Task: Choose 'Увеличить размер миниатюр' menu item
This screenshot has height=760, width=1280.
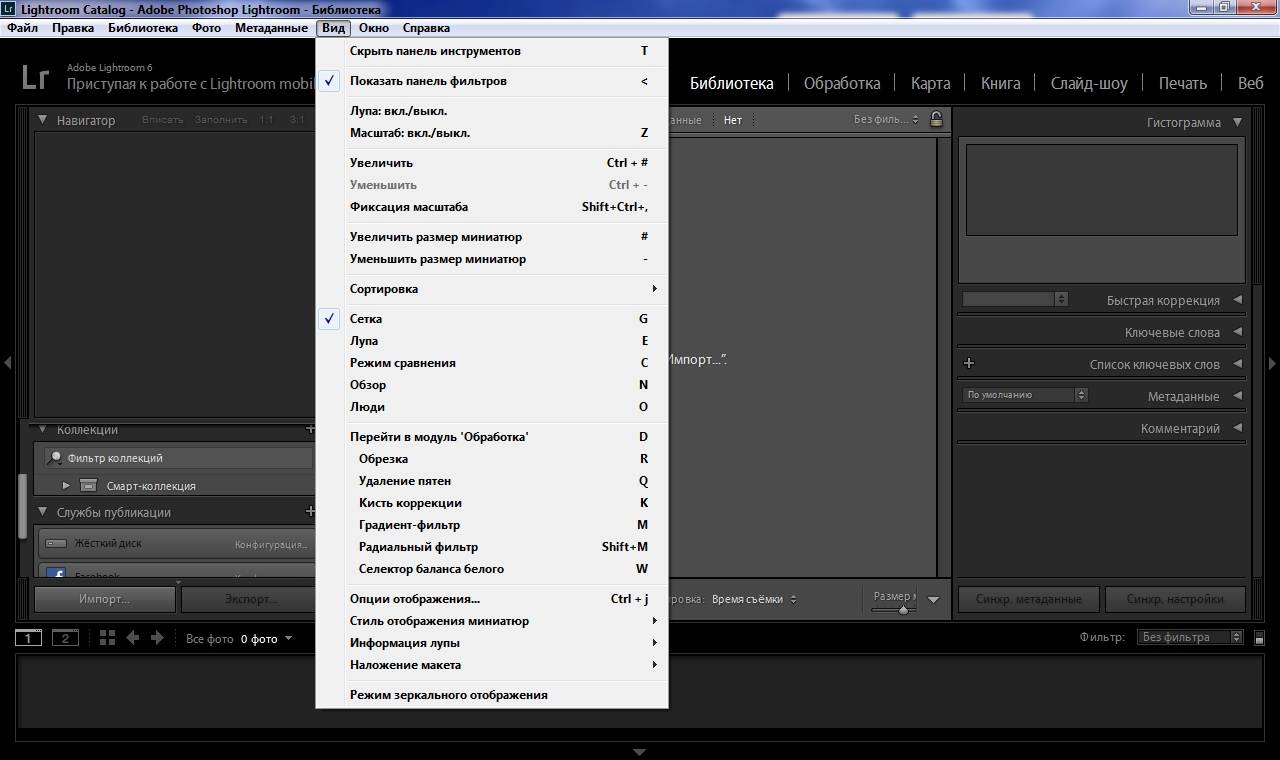Action: [492, 237]
